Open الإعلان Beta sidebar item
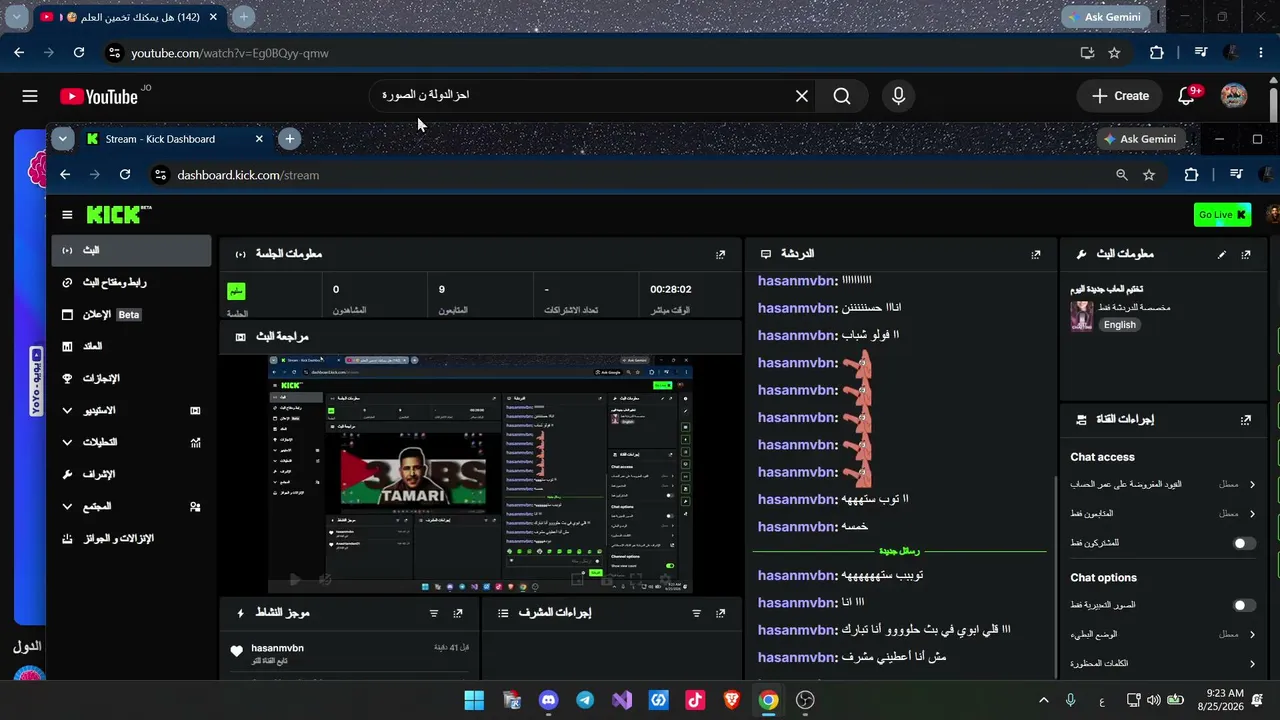The width and height of the screenshot is (1280, 720). (x=131, y=314)
